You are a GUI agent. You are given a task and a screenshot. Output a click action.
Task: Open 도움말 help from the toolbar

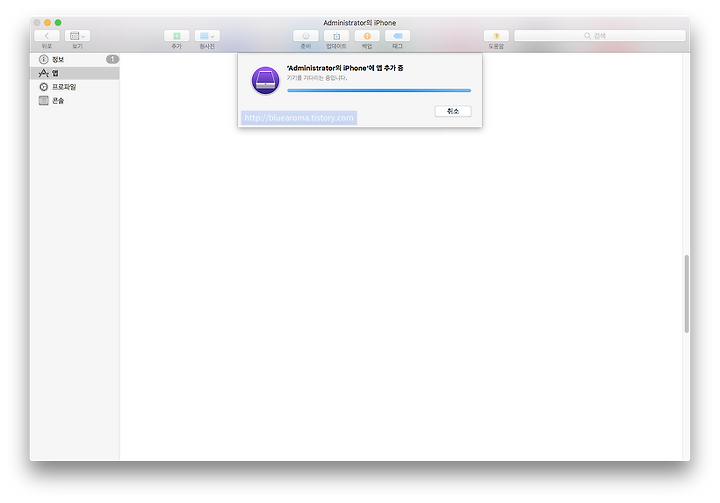496,36
